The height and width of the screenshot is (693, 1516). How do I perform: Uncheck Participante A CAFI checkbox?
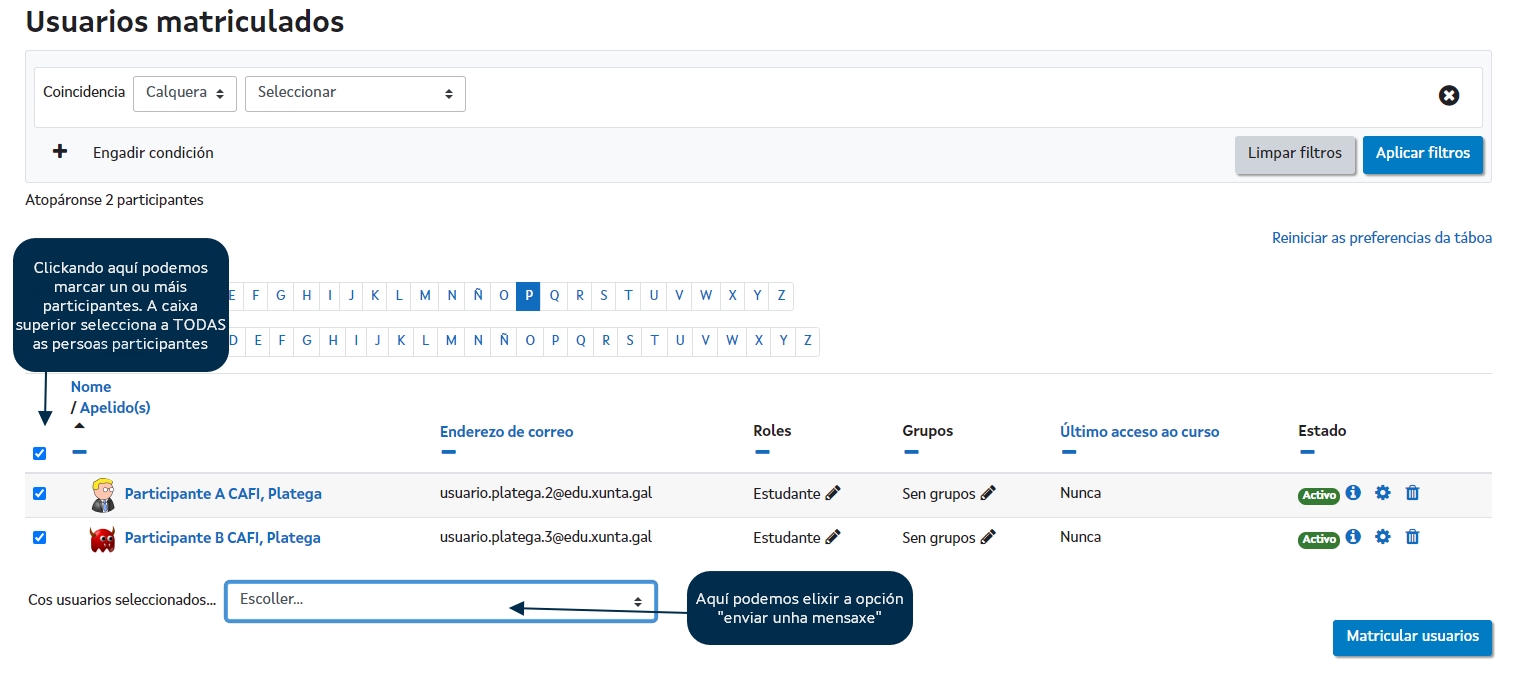point(40,493)
